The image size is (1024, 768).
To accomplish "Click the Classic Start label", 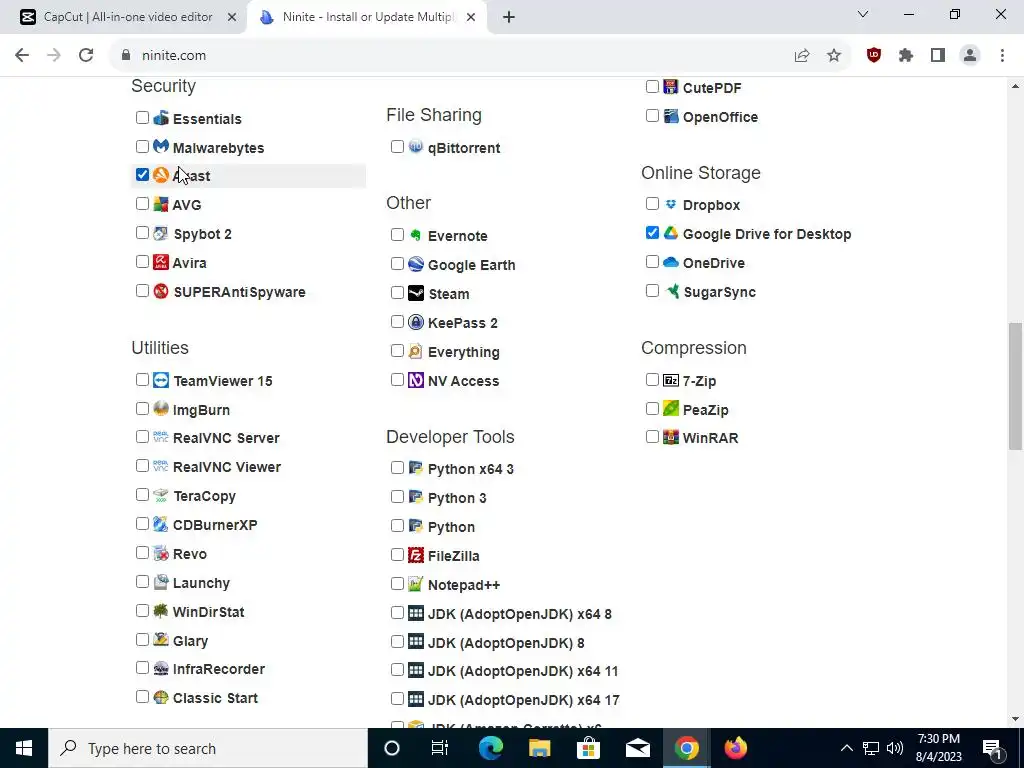I will click(x=216, y=698).
